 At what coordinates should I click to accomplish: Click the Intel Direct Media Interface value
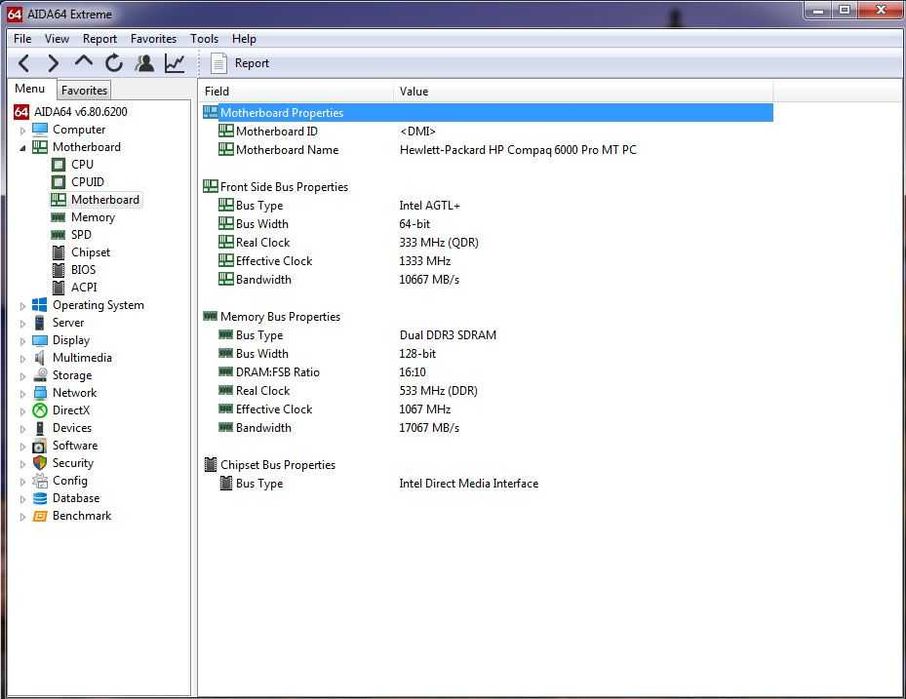pyautogui.click(x=469, y=484)
